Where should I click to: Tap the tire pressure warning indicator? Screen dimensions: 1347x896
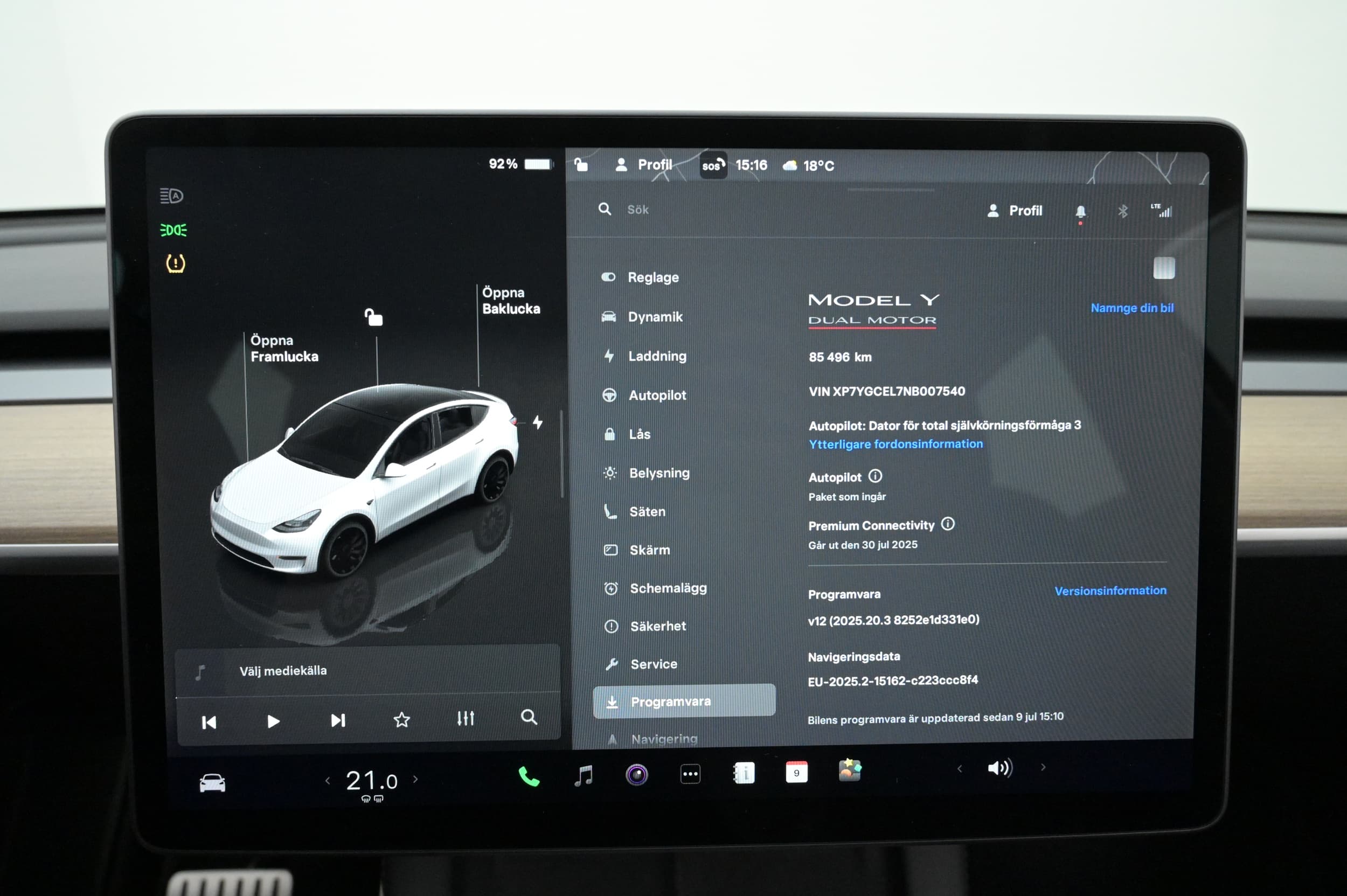point(176,263)
